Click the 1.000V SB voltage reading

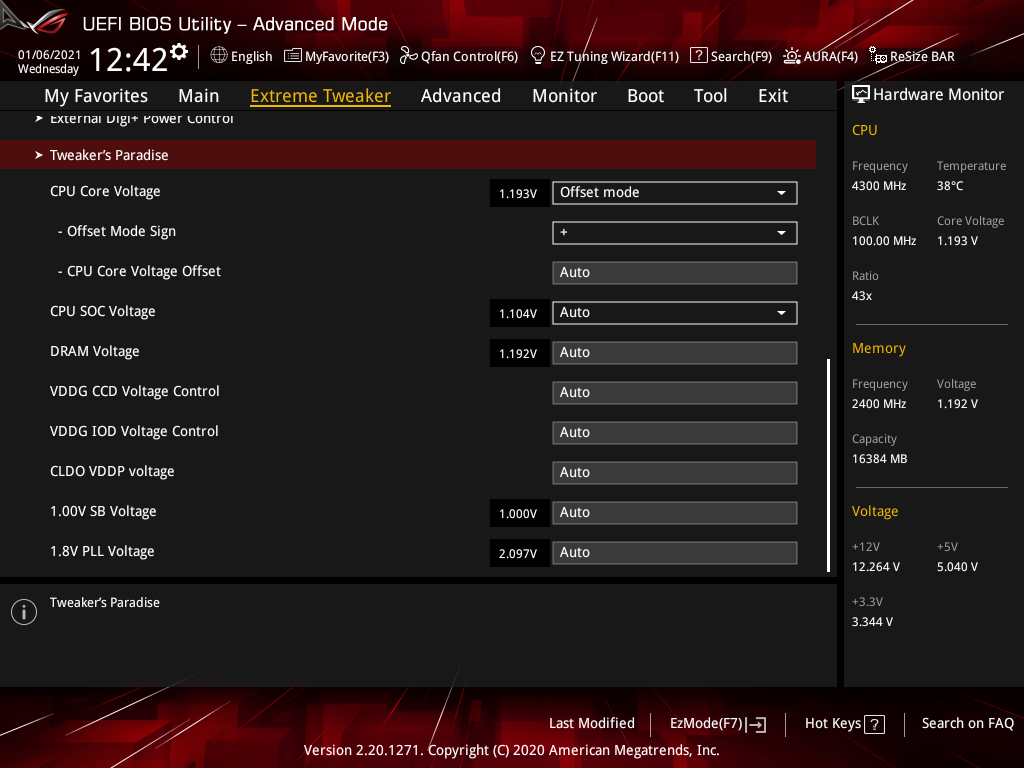click(519, 513)
